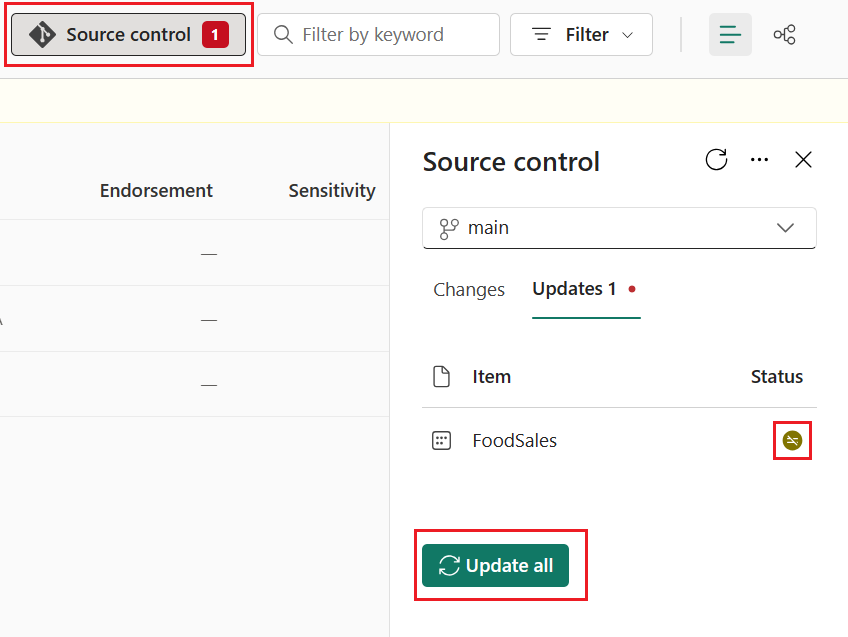Image resolution: width=848 pixels, height=637 pixels.
Task: Open the lineage view icon
Action: tap(784, 34)
